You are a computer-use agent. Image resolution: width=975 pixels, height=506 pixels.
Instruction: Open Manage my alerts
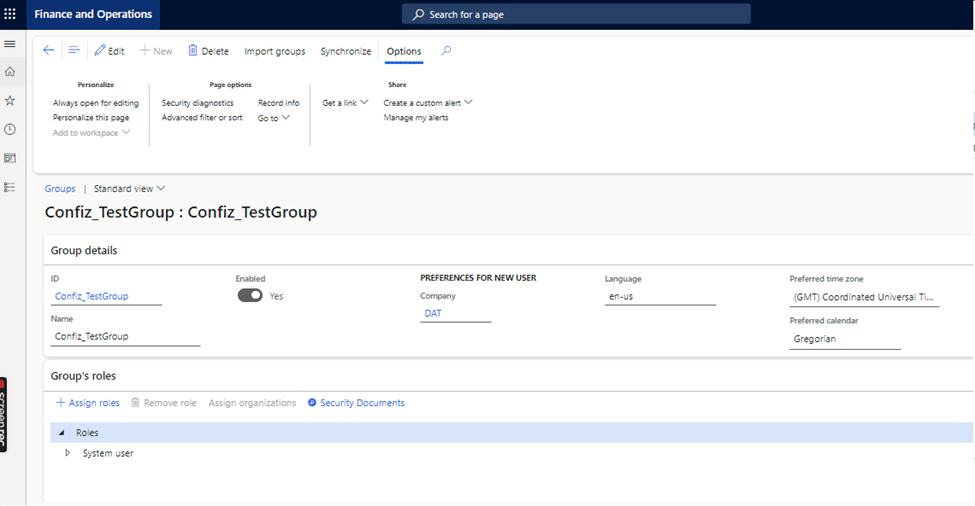(416, 117)
